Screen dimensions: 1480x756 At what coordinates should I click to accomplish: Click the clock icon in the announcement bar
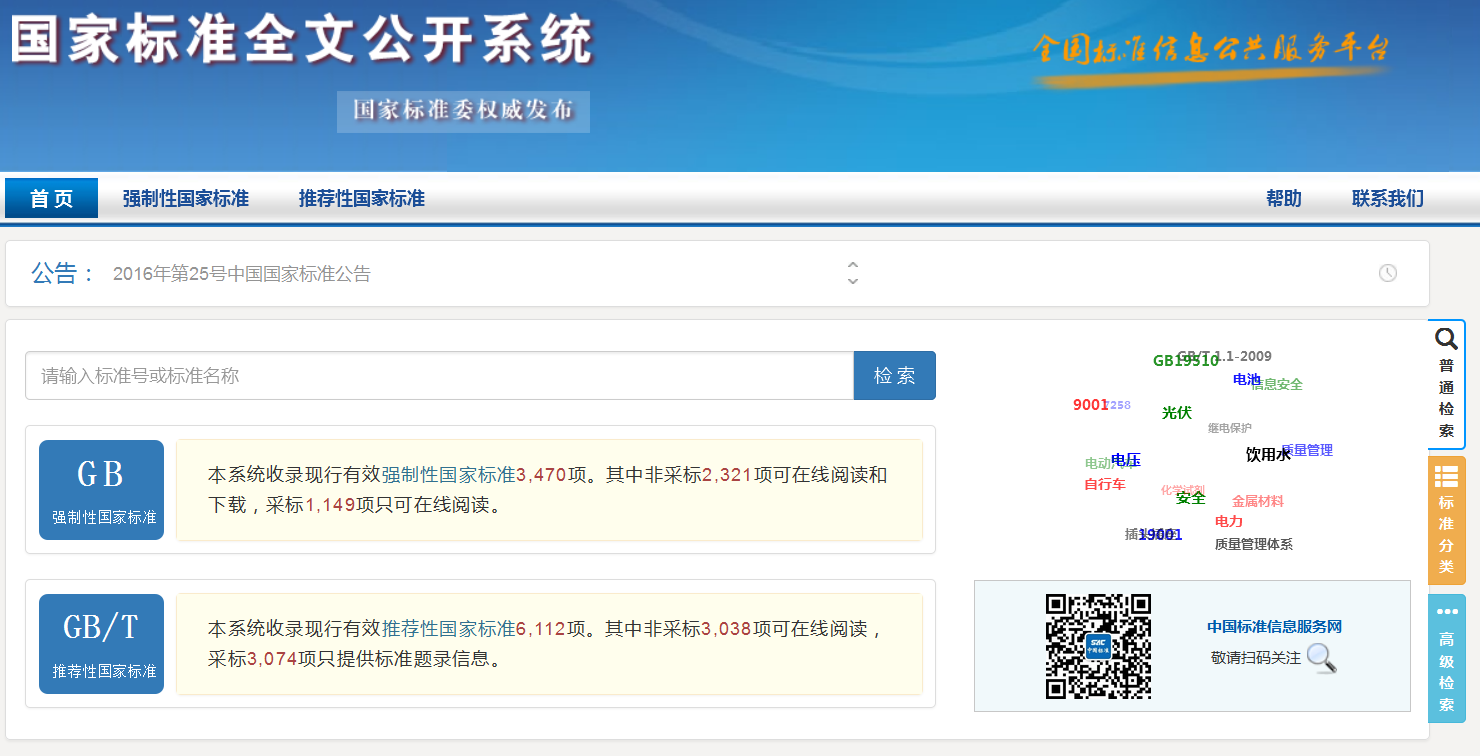pos(1388,272)
